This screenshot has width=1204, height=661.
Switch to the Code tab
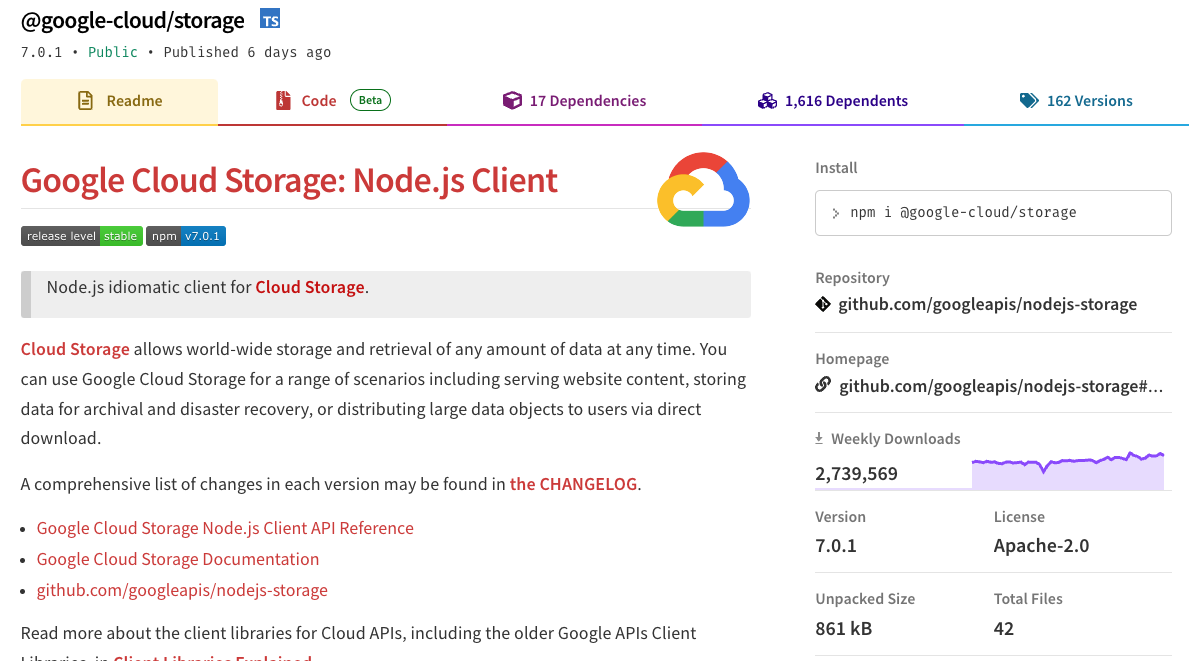coord(333,101)
